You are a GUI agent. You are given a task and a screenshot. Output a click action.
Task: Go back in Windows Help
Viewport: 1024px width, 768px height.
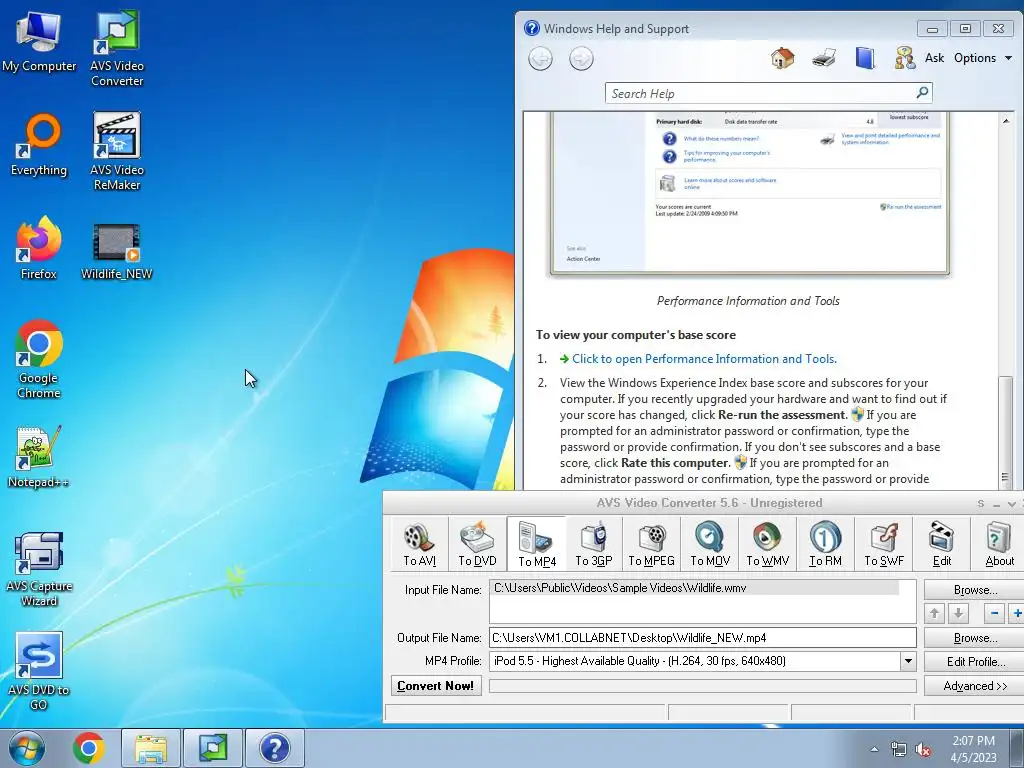click(x=540, y=59)
